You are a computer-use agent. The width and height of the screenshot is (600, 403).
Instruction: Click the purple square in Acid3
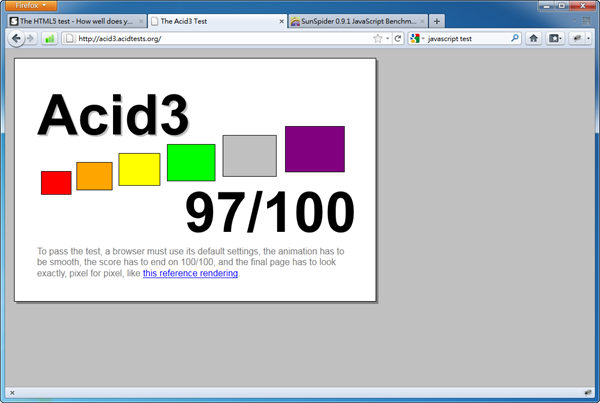click(x=314, y=149)
